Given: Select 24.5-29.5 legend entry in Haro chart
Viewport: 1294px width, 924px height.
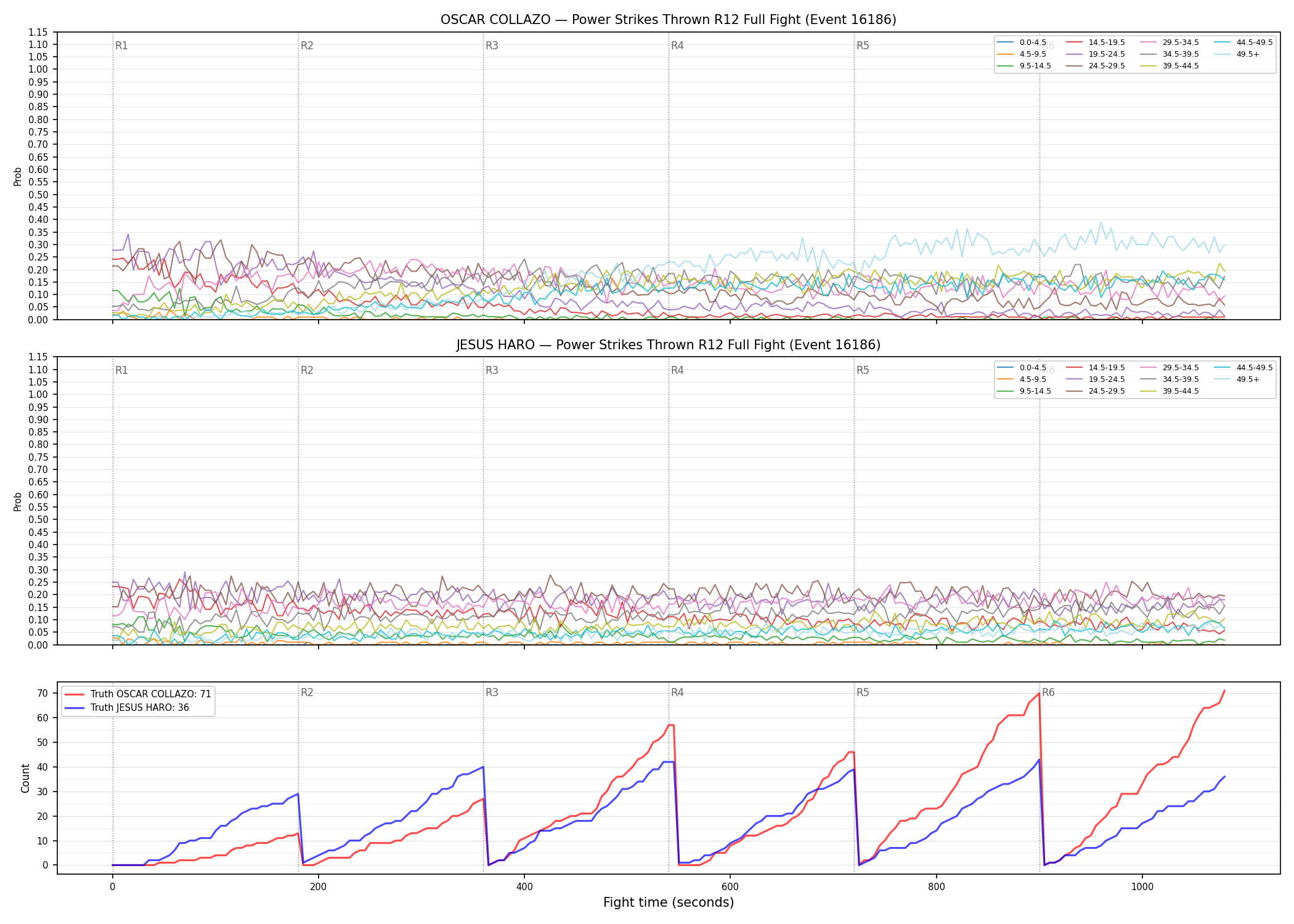Looking at the screenshot, I should point(1096,391).
